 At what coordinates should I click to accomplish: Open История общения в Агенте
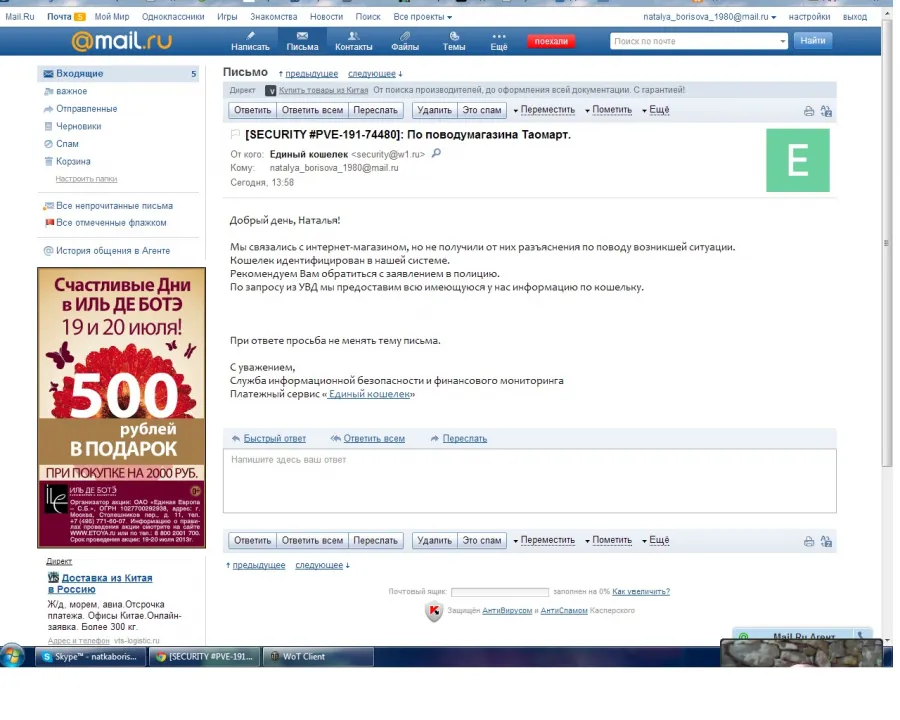tap(112, 251)
